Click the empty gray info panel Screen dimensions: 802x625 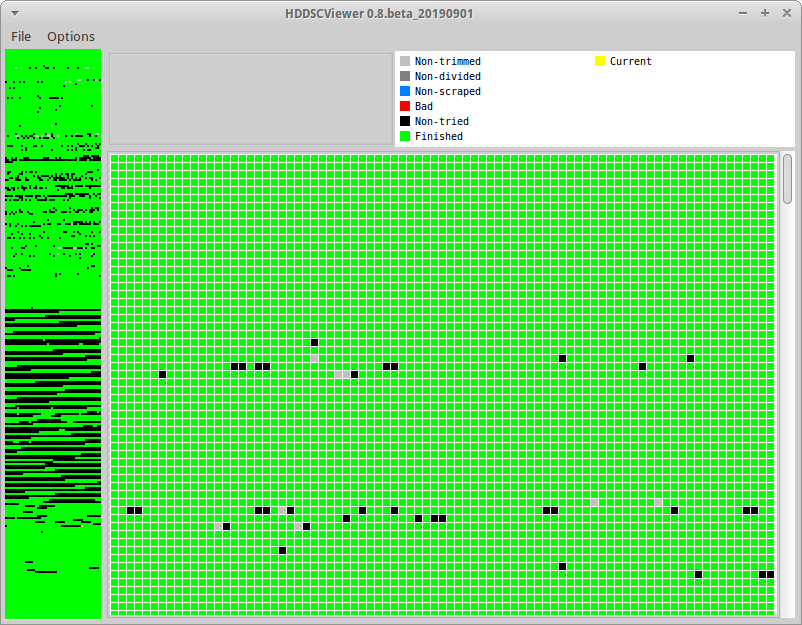tap(251, 99)
